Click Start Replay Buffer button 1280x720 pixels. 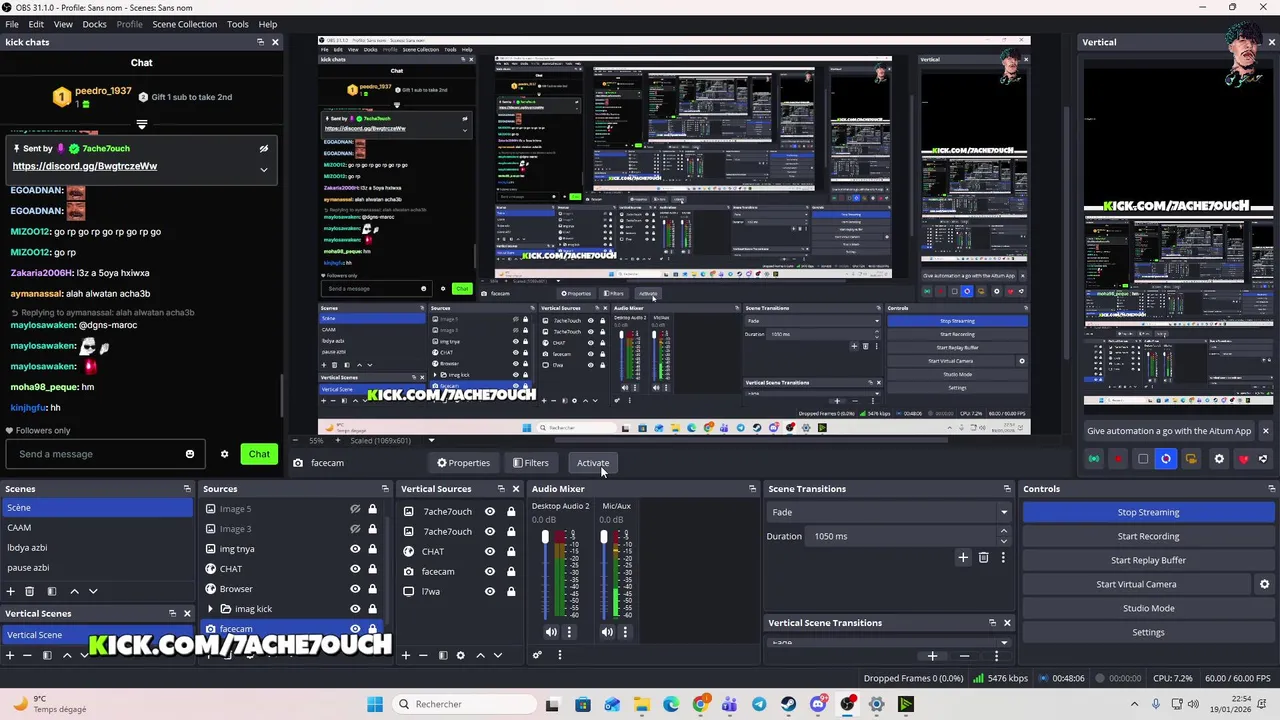coord(1148,560)
